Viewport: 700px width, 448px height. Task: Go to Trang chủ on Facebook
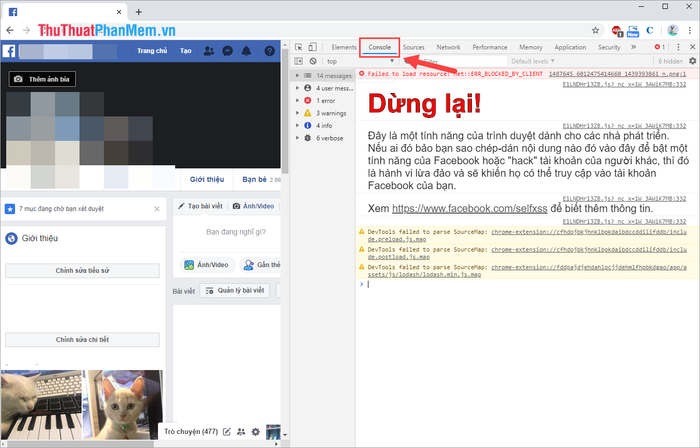point(152,51)
